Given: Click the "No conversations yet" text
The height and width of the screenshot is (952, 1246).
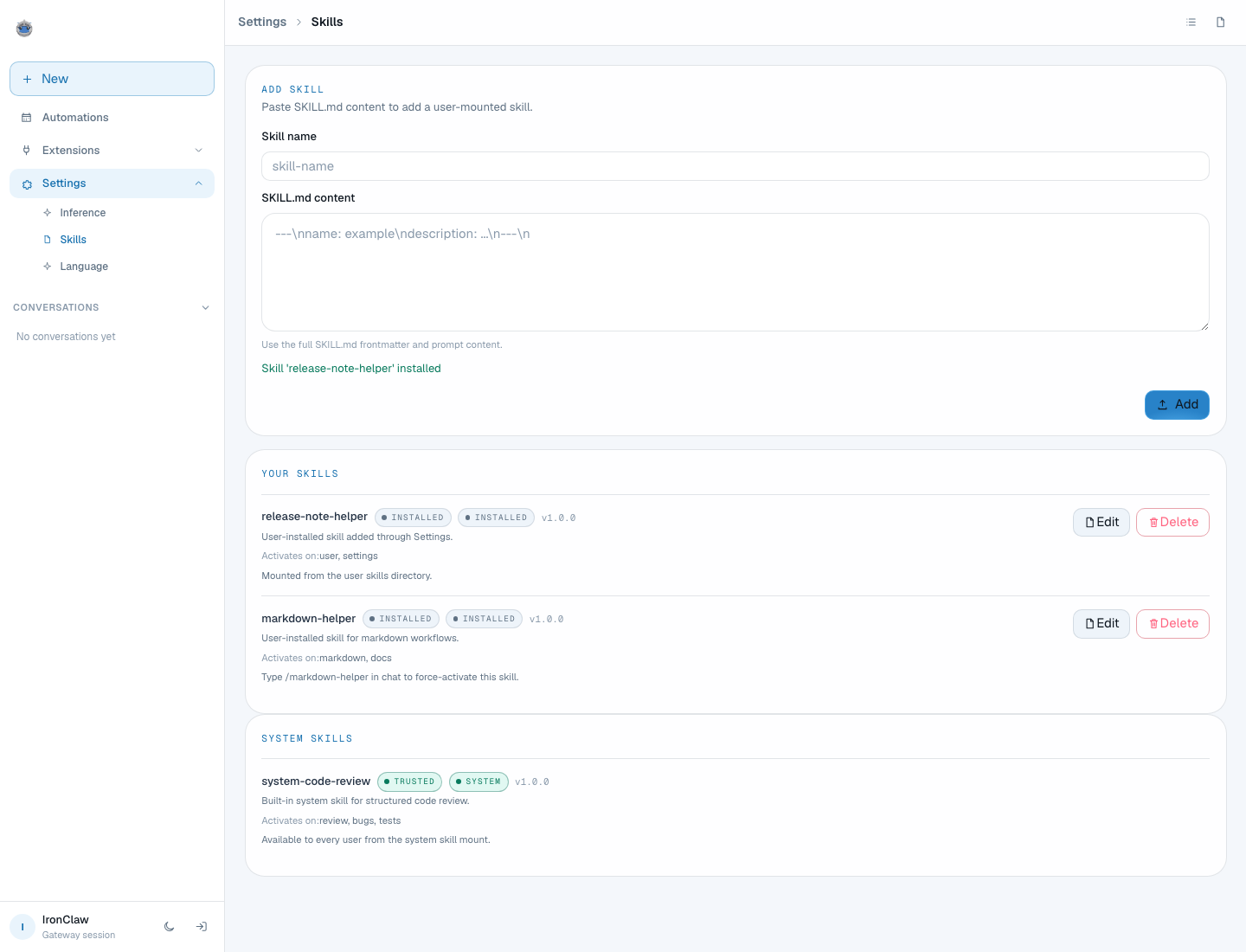Looking at the screenshot, I should point(66,337).
